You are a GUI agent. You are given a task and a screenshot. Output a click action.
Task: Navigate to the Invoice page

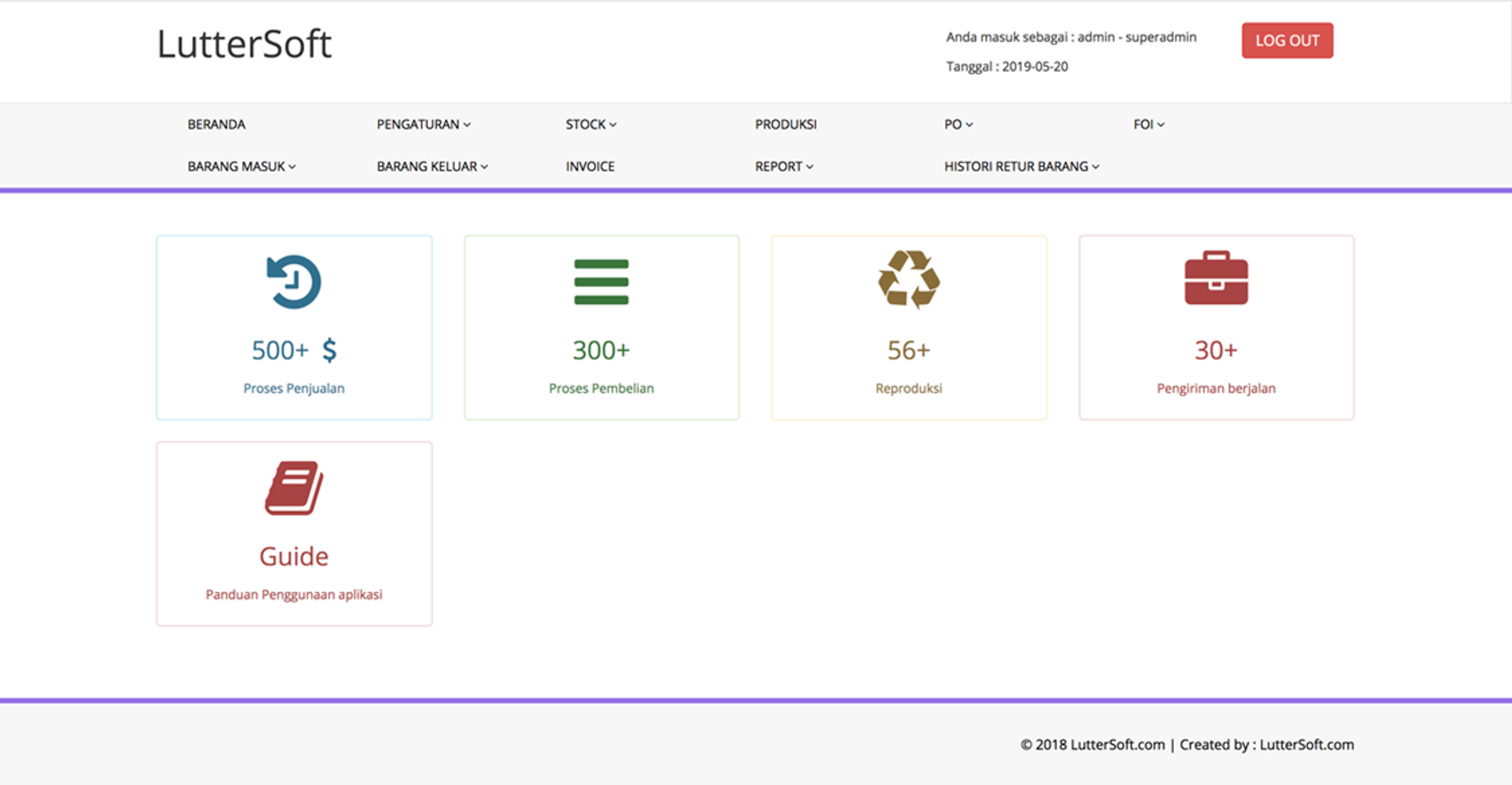tap(590, 166)
